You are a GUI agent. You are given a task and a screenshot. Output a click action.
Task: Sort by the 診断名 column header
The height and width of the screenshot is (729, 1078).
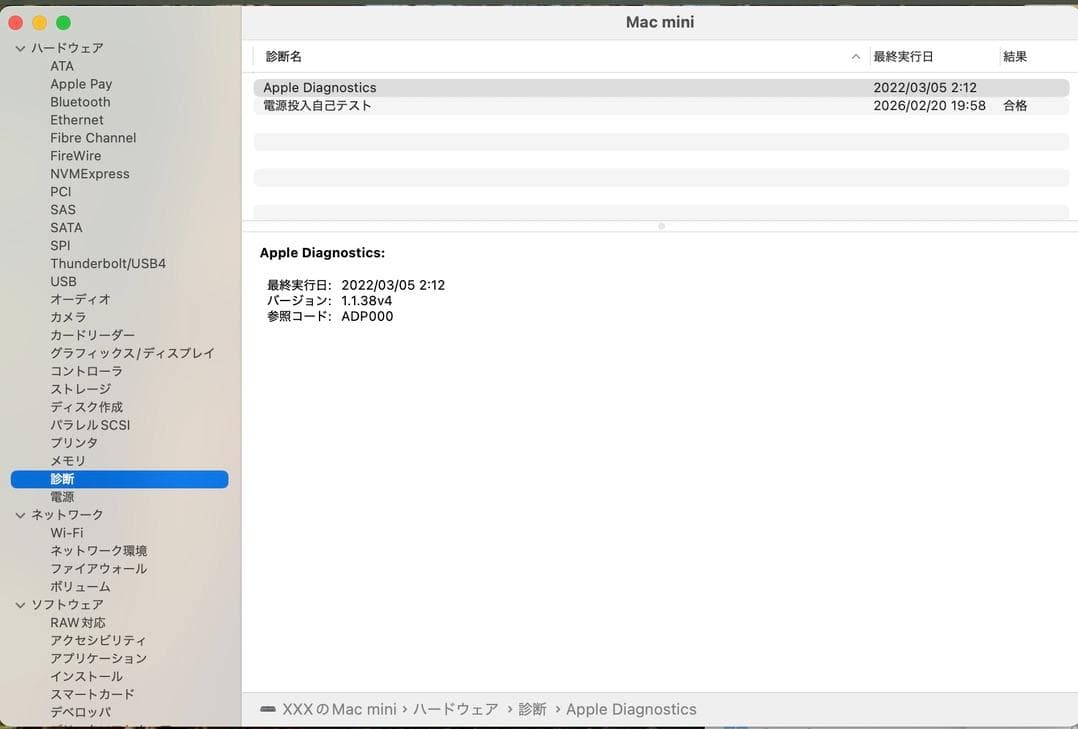[283, 56]
